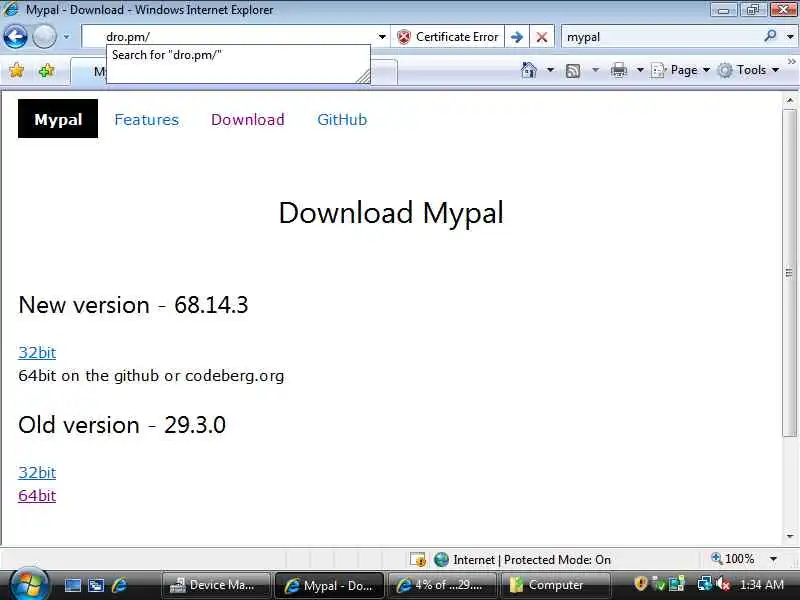Click the muted volume tray icon
This screenshot has height=600, width=800.
coord(723,584)
